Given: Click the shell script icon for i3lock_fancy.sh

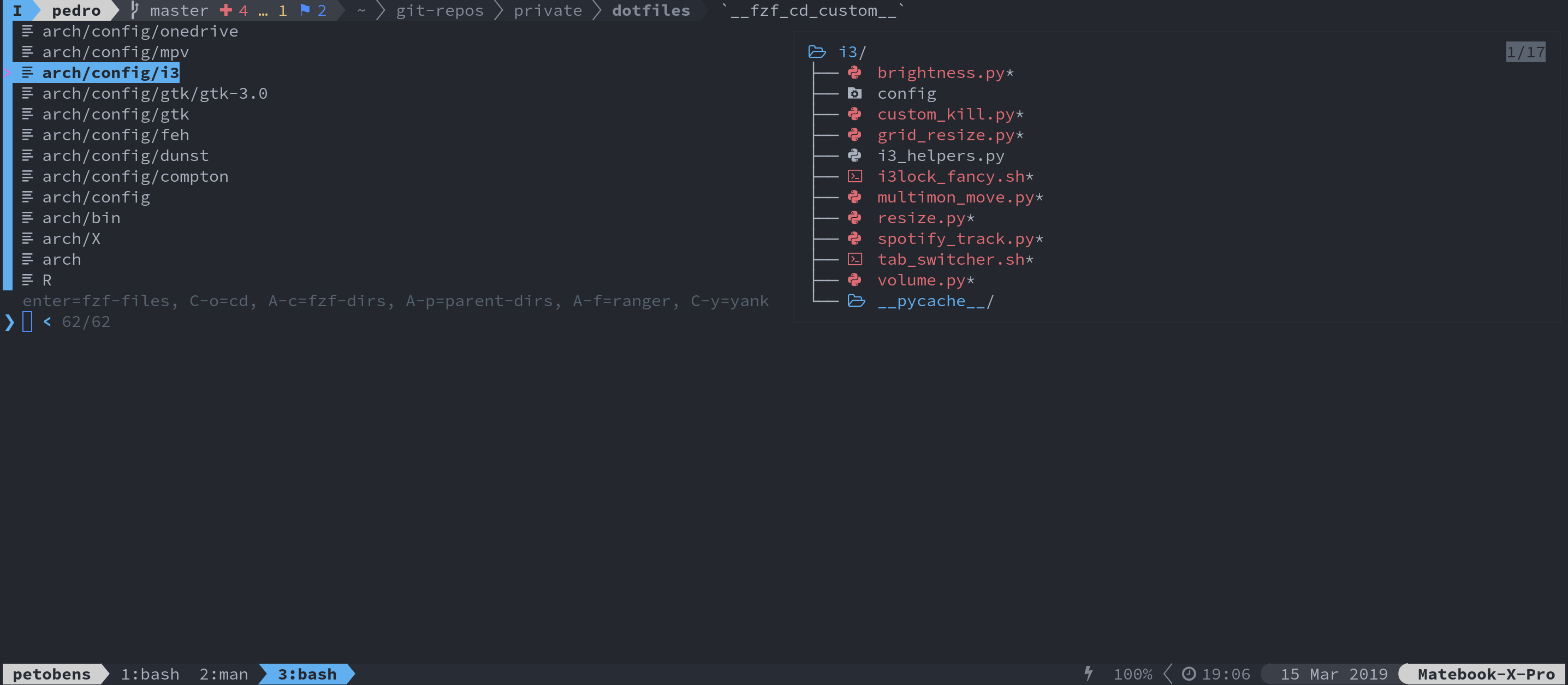Looking at the screenshot, I should pos(855,176).
